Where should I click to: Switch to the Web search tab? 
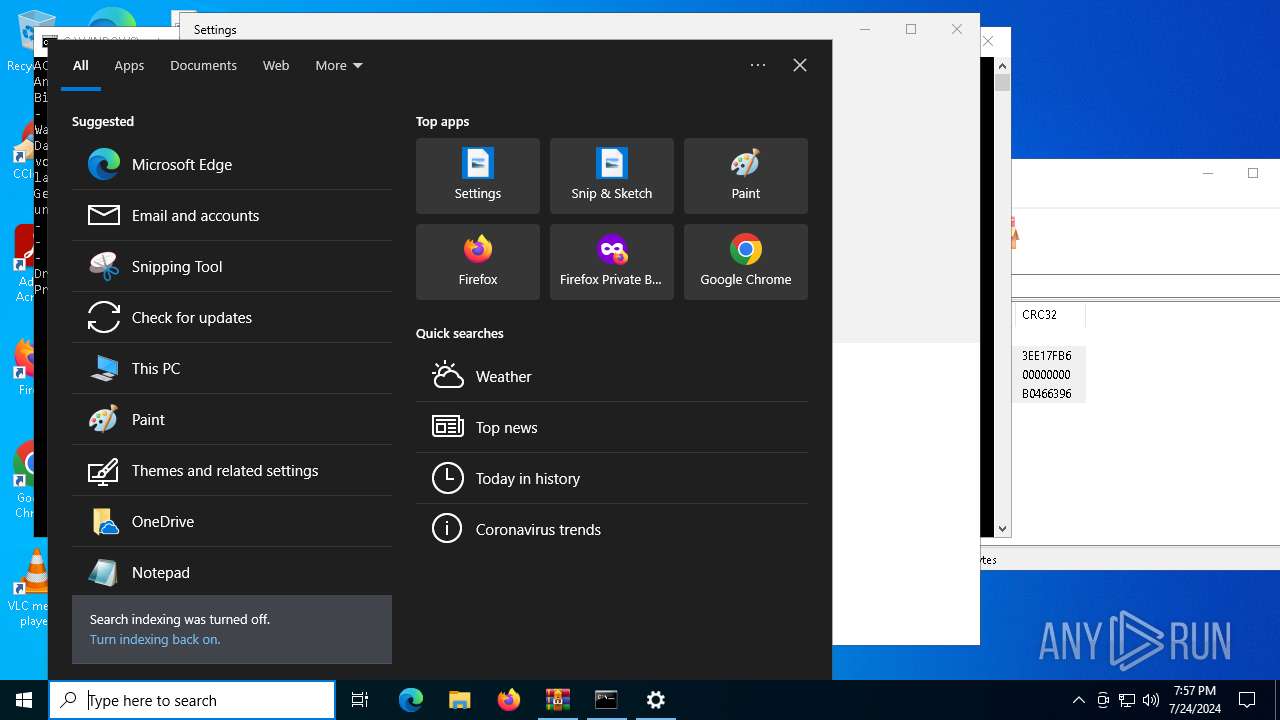point(276,65)
